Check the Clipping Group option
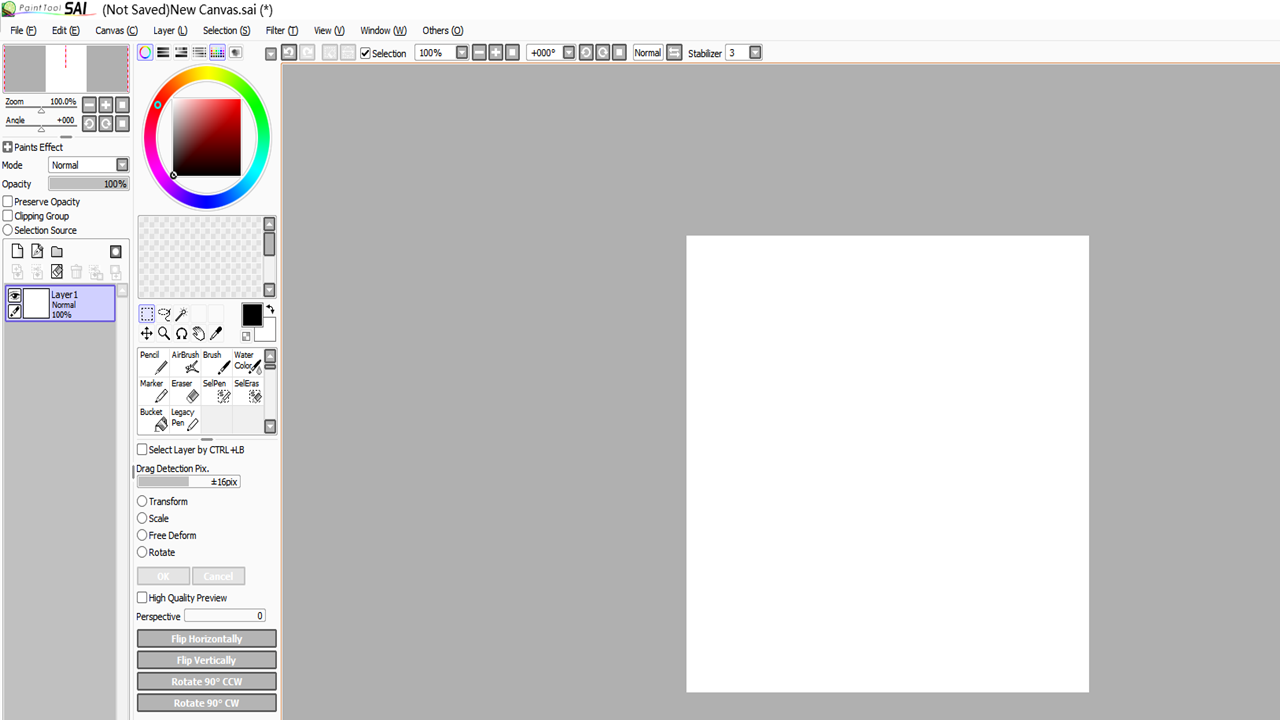 click(x=8, y=215)
